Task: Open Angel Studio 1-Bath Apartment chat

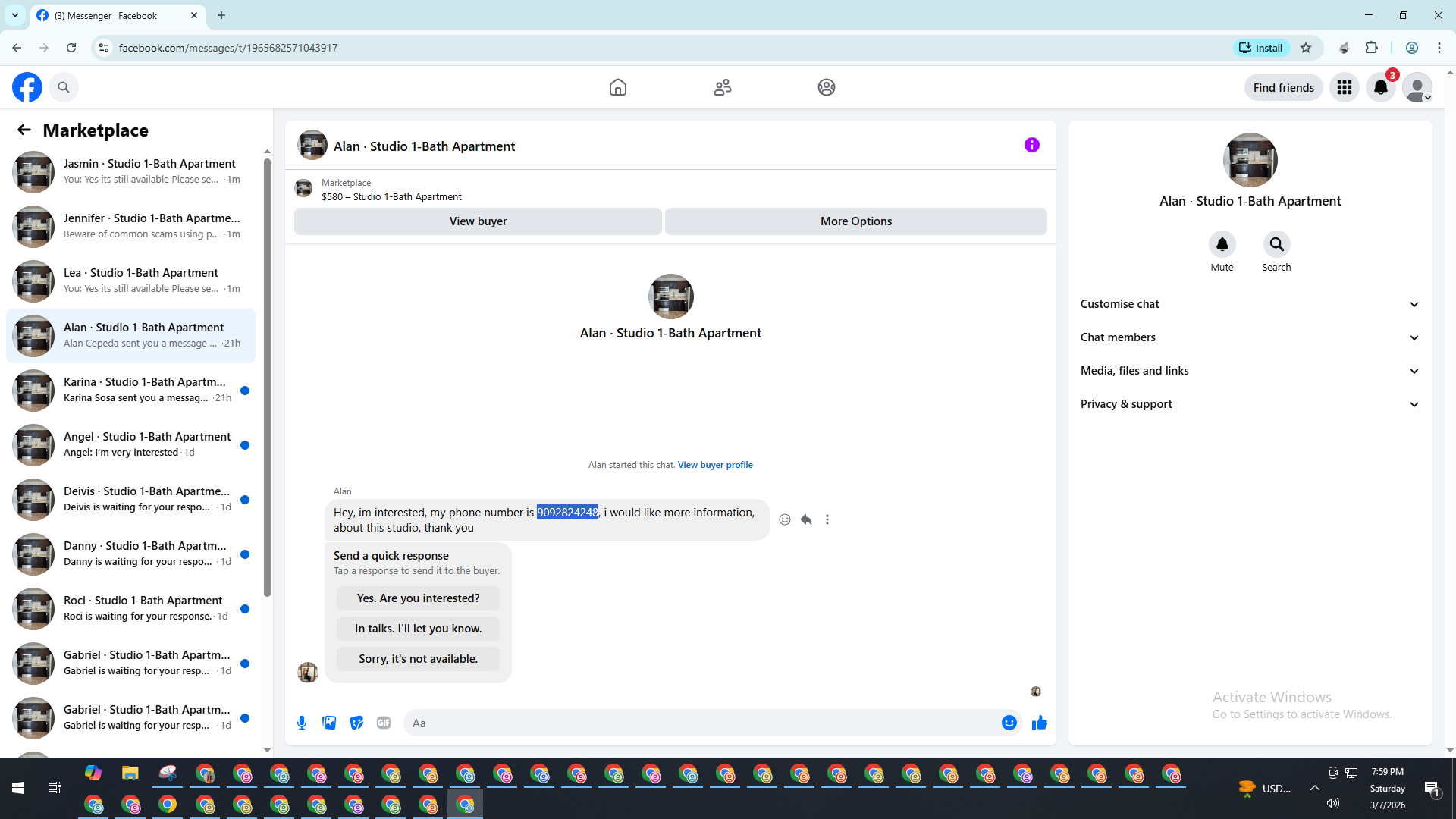Action: click(130, 445)
